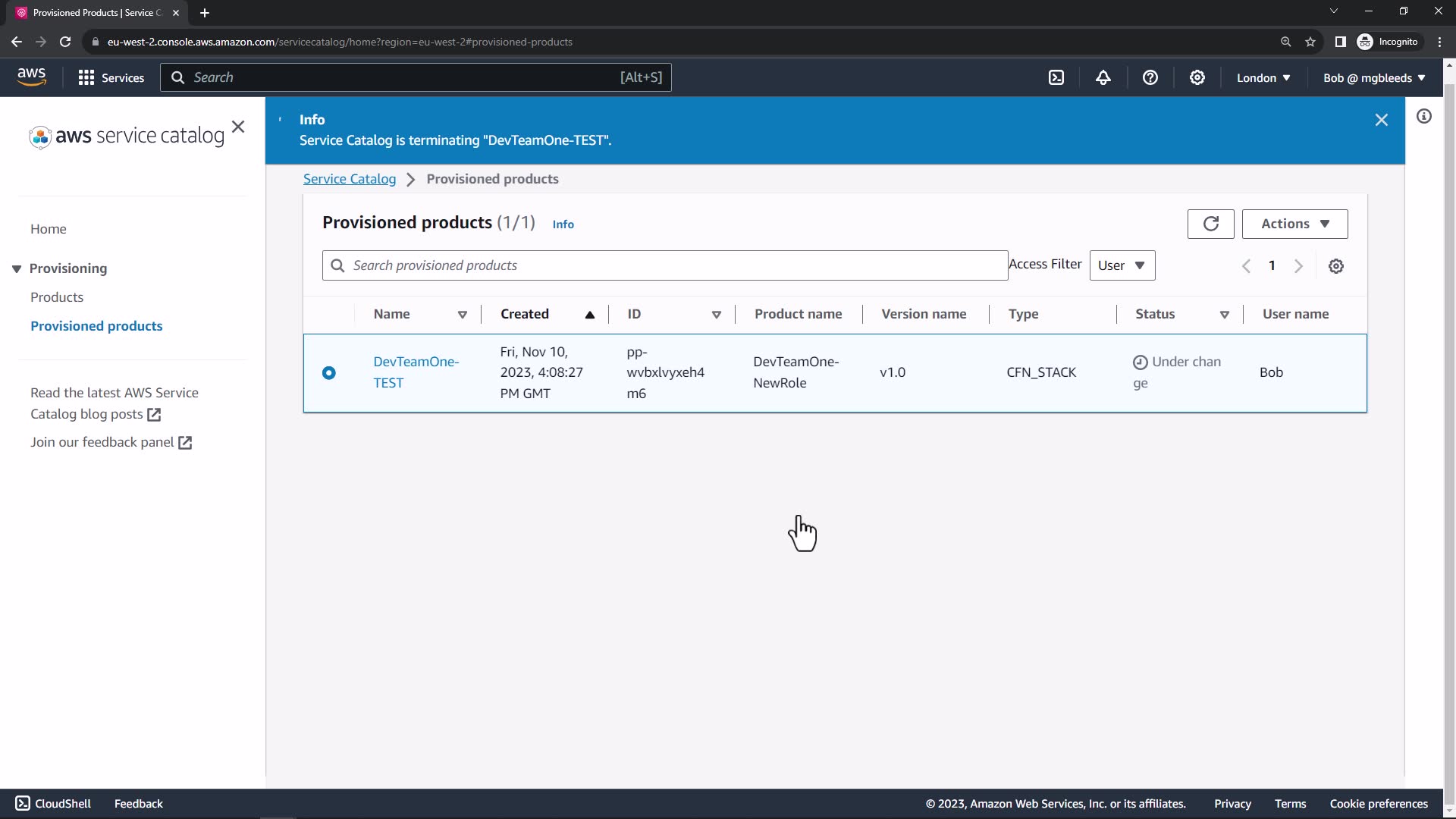Toggle the right-side info panel icon
Viewport: 1456px width, 819px height.
click(x=1424, y=116)
